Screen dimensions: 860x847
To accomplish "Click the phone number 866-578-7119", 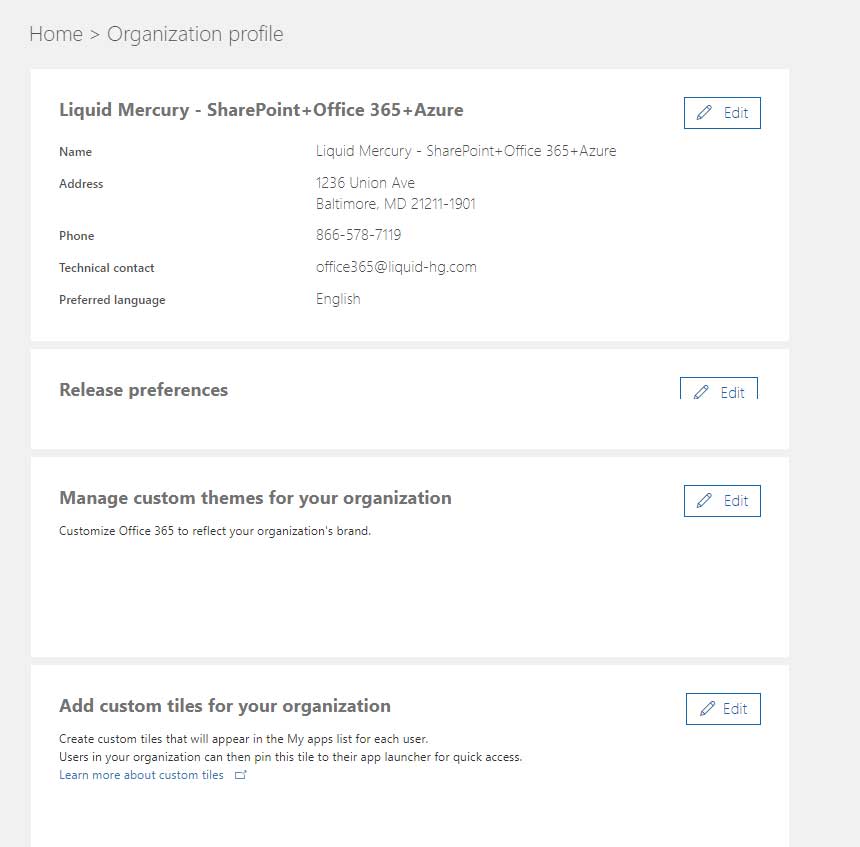I will 358,235.
